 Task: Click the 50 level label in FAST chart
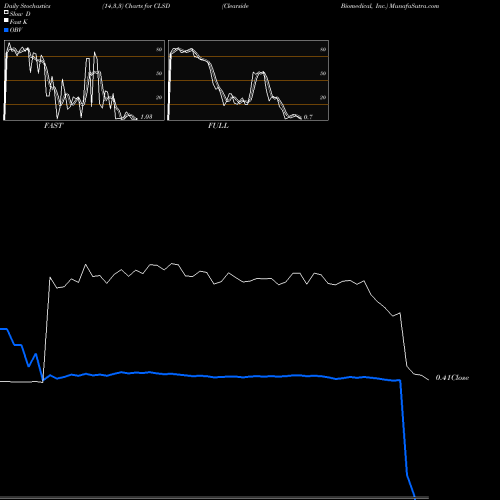(x=159, y=73)
